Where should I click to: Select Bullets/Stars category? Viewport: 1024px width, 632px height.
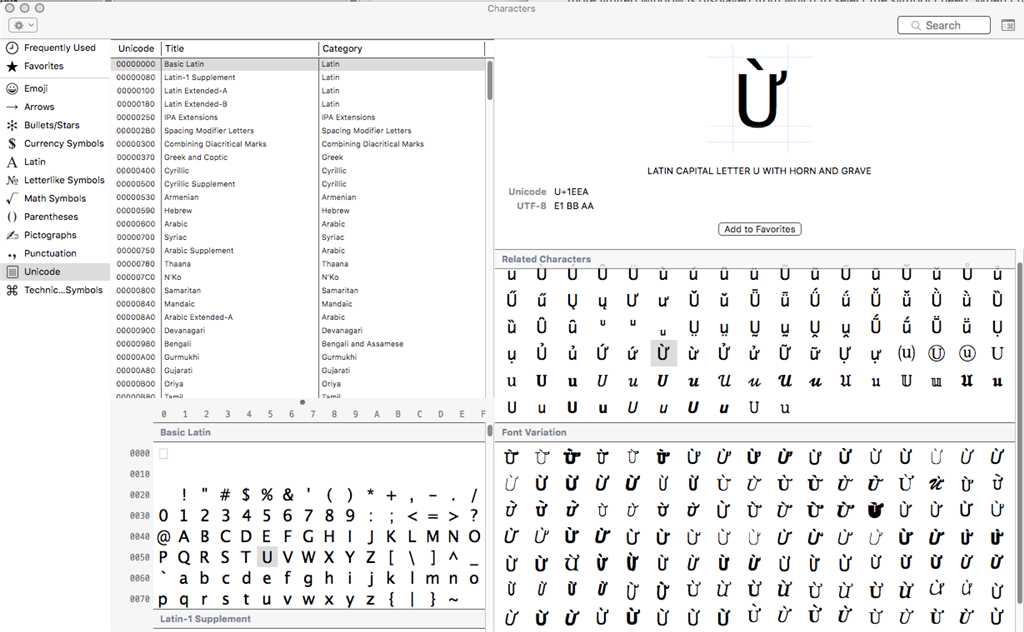click(x=50, y=125)
